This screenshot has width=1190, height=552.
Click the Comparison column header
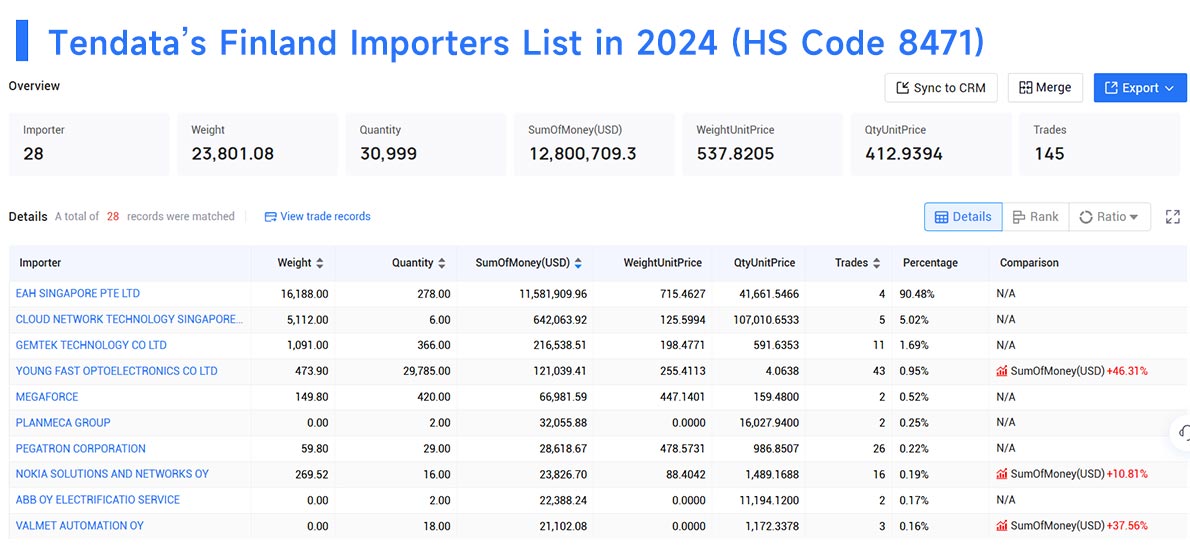1029,263
